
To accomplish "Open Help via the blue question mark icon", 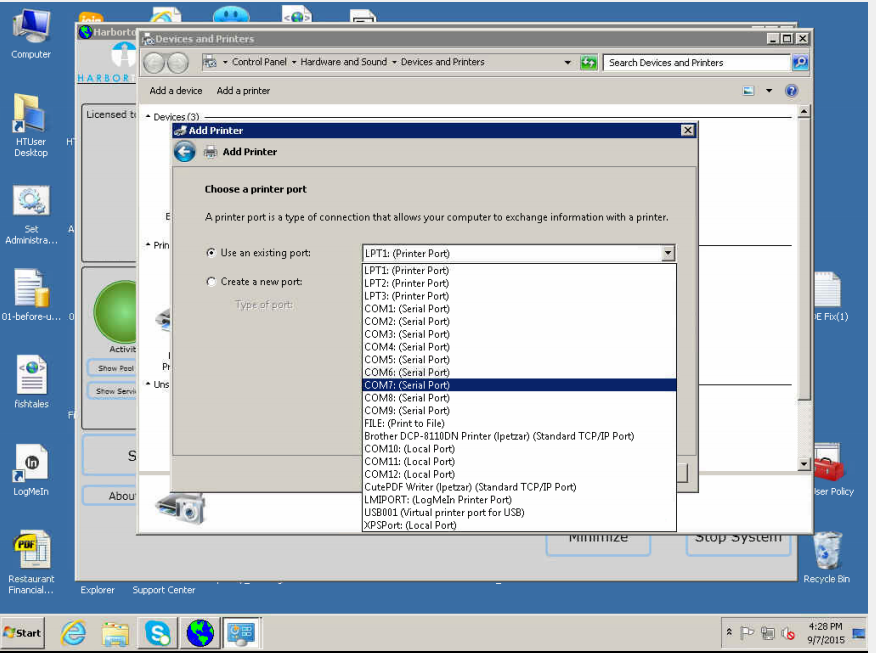I will tap(793, 90).
